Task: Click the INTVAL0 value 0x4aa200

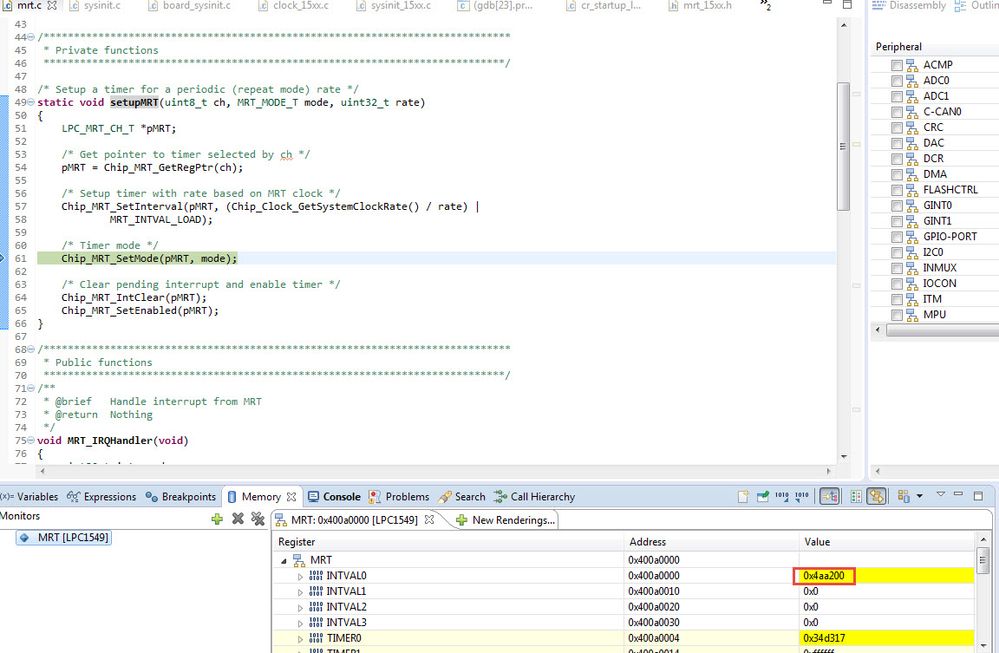Action: click(824, 576)
